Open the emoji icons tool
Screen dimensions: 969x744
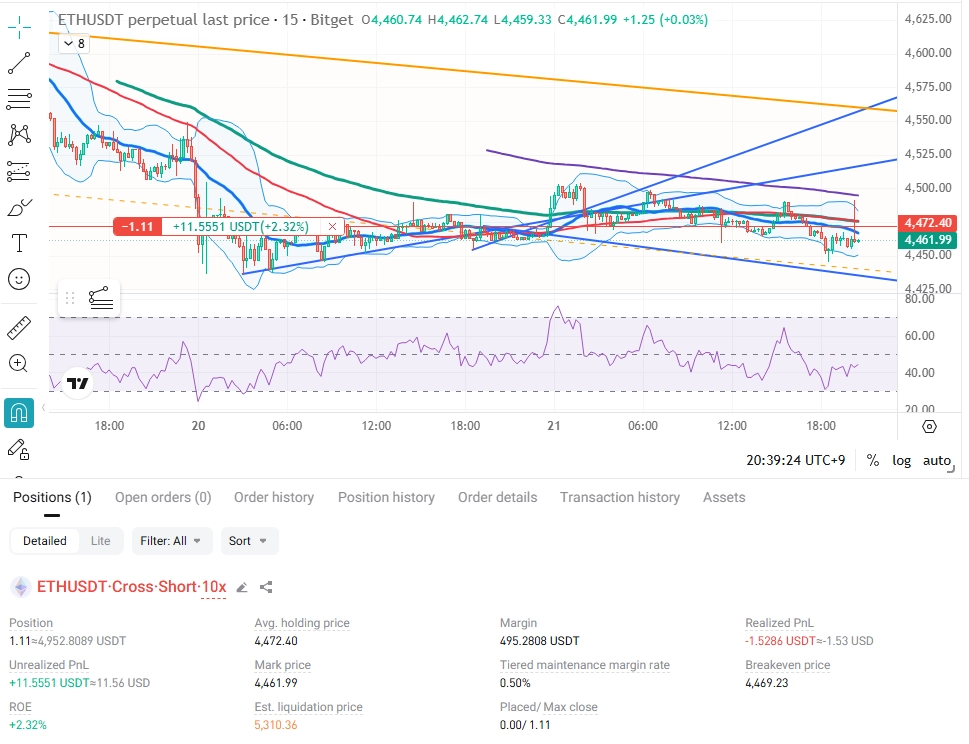pos(19,279)
